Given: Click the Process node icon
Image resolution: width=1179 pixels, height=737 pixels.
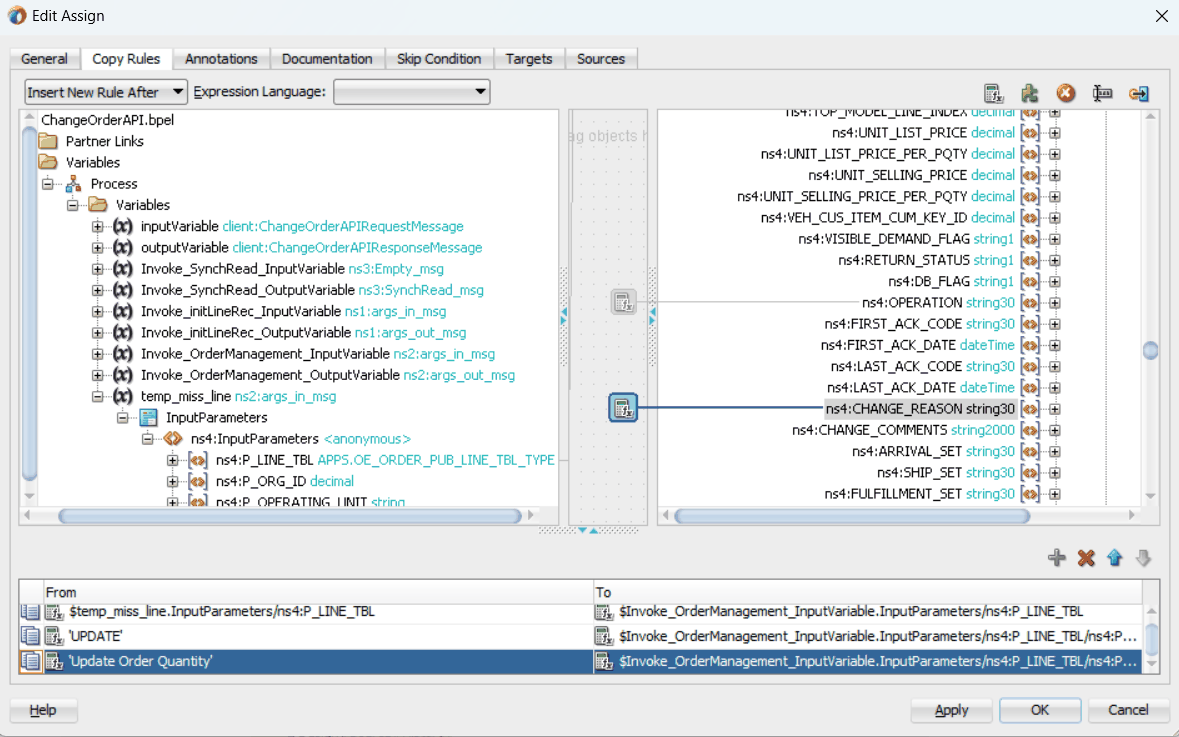Looking at the screenshot, I should (74, 183).
